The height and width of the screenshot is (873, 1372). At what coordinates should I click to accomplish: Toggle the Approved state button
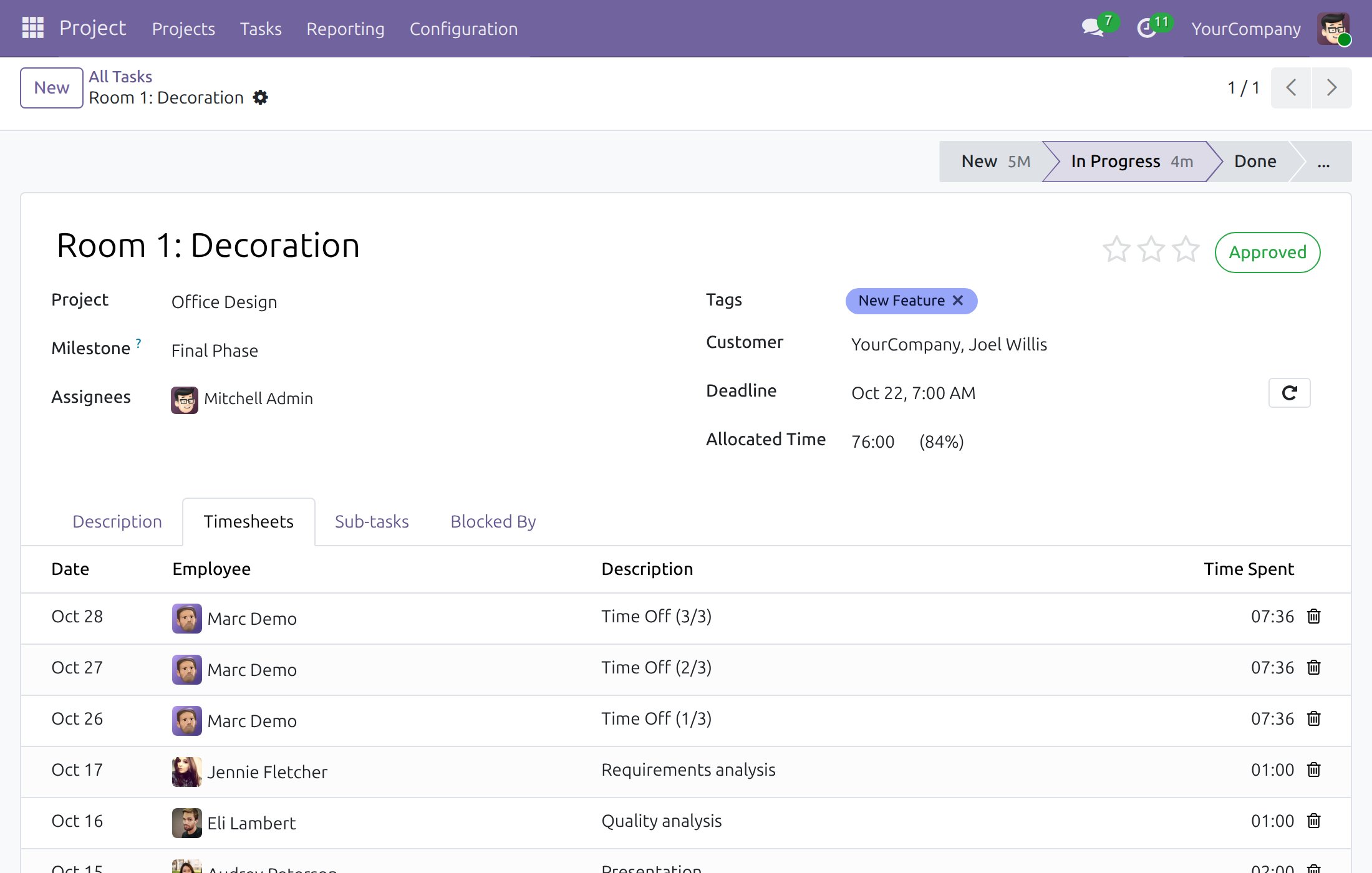[1267, 252]
